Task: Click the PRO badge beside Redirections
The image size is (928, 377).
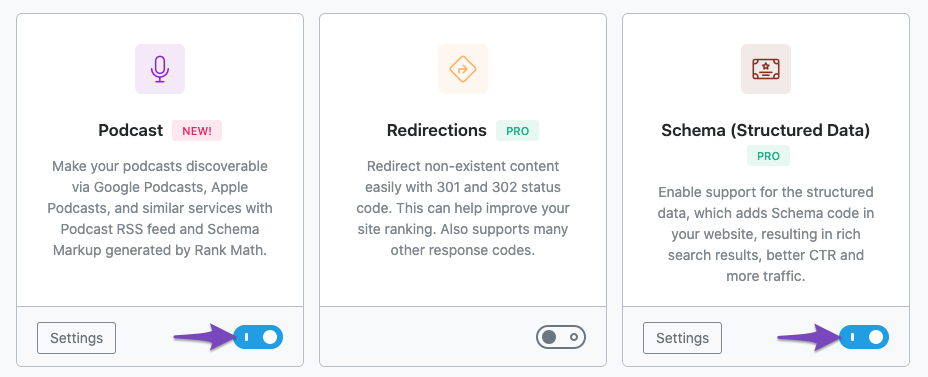Action: coord(517,131)
